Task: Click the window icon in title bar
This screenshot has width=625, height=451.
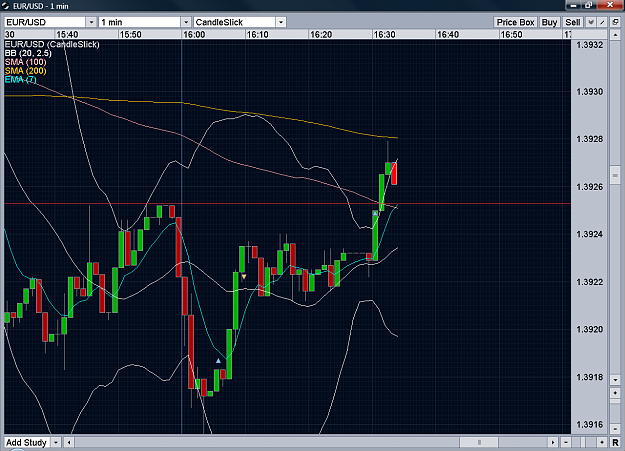Action: coord(5,6)
